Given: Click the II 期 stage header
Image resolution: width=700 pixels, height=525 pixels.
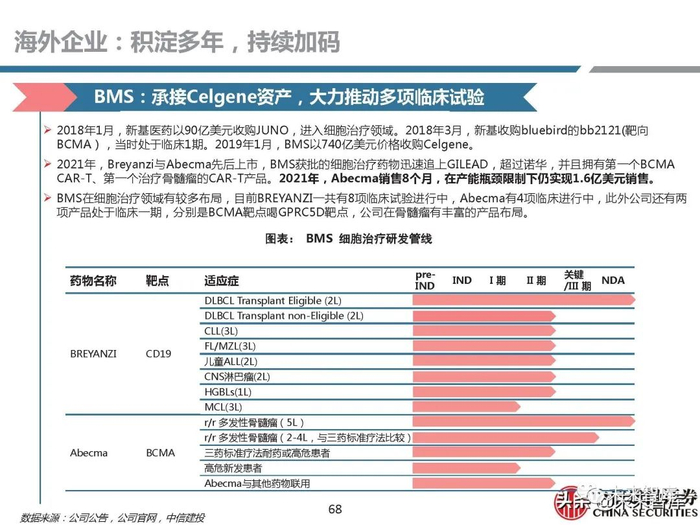Looking at the screenshot, I should tap(536, 280).
